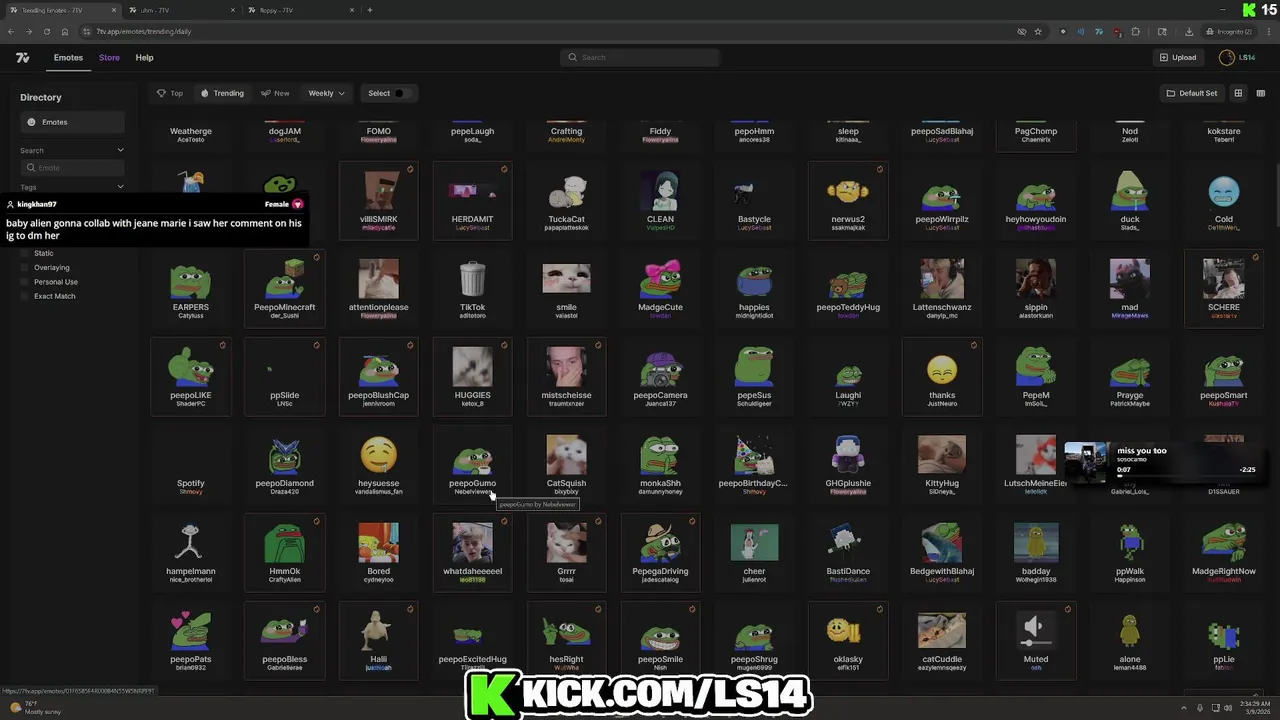Open the MadgeCute emote

[x=660, y=288]
